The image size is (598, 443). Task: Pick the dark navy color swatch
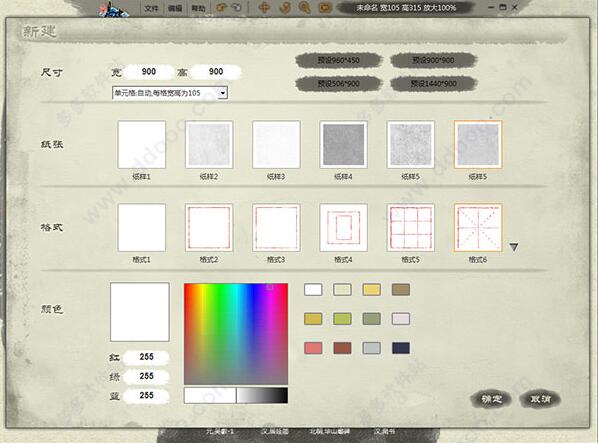401,348
